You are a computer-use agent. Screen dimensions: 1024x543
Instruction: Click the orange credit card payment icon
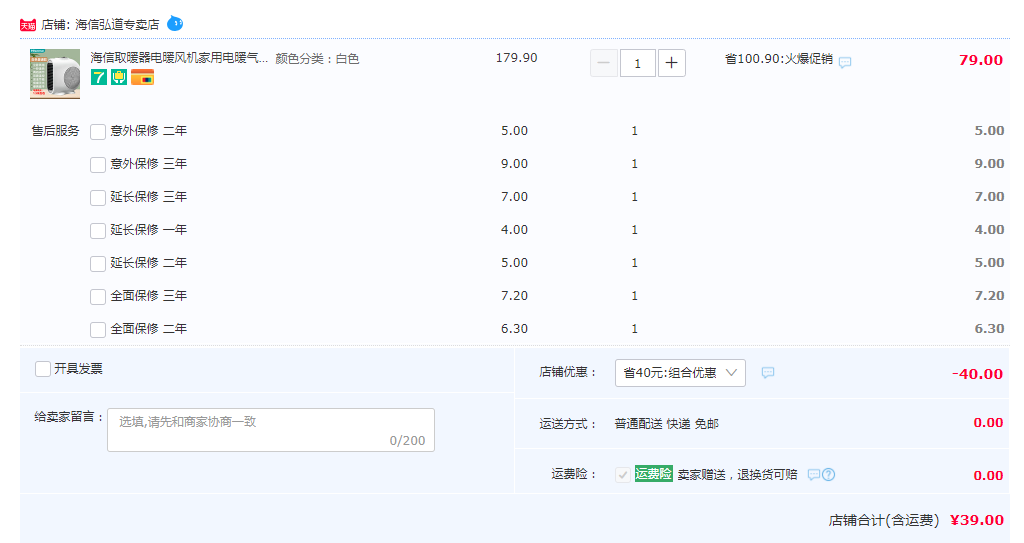click(142, 78)
